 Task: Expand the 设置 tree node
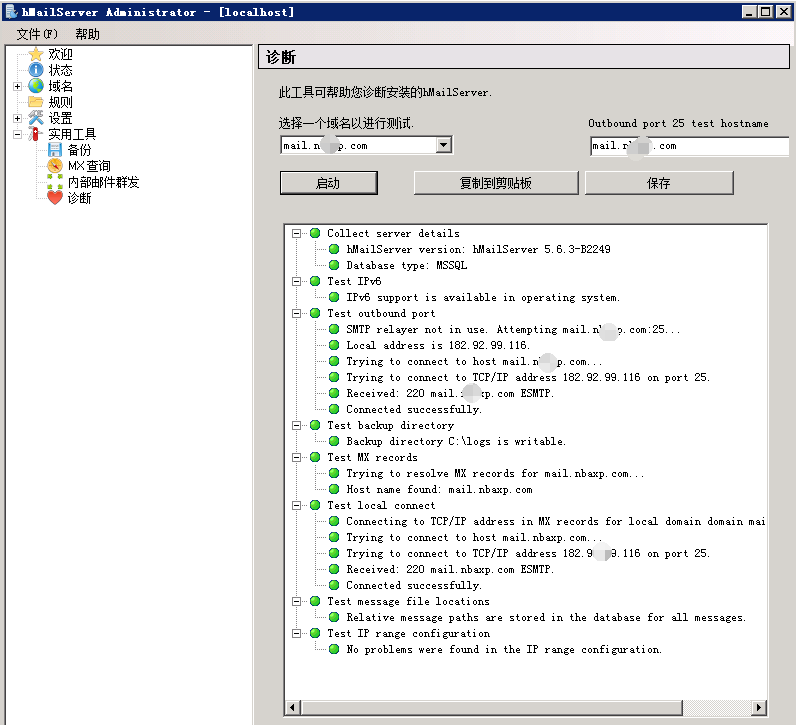coord(17,118)
